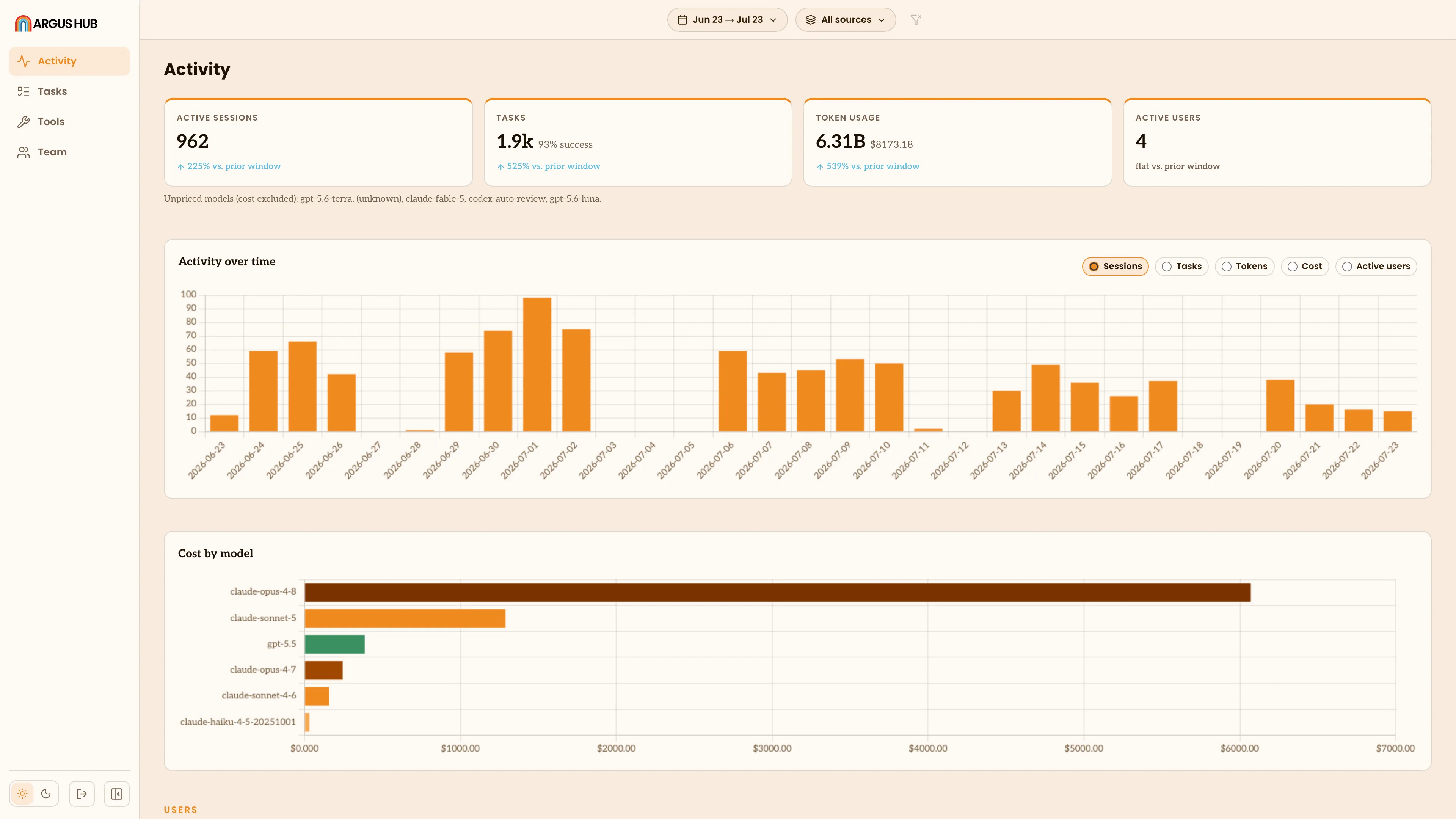Open the Tasks page in sidebar
The height and width of the screenshot is (819, 1456).
point(69,91)
